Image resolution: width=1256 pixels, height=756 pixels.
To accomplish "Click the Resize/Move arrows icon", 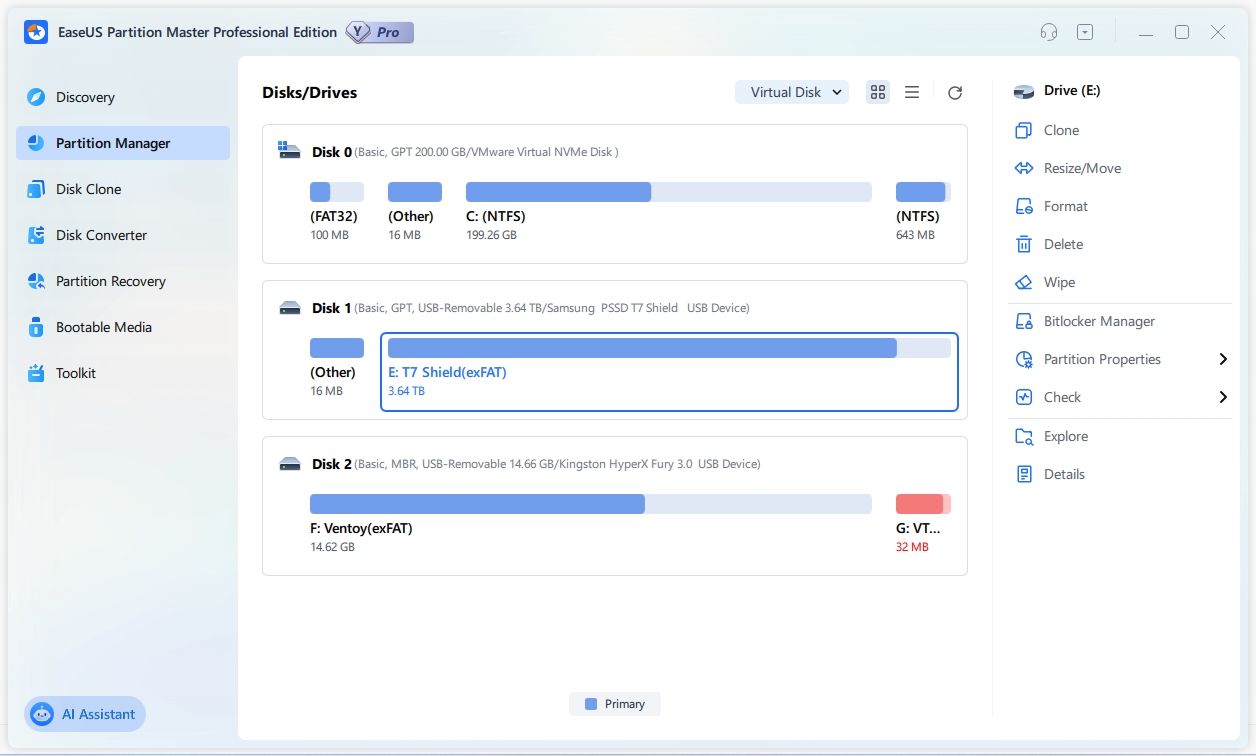I will [1023, 168].
